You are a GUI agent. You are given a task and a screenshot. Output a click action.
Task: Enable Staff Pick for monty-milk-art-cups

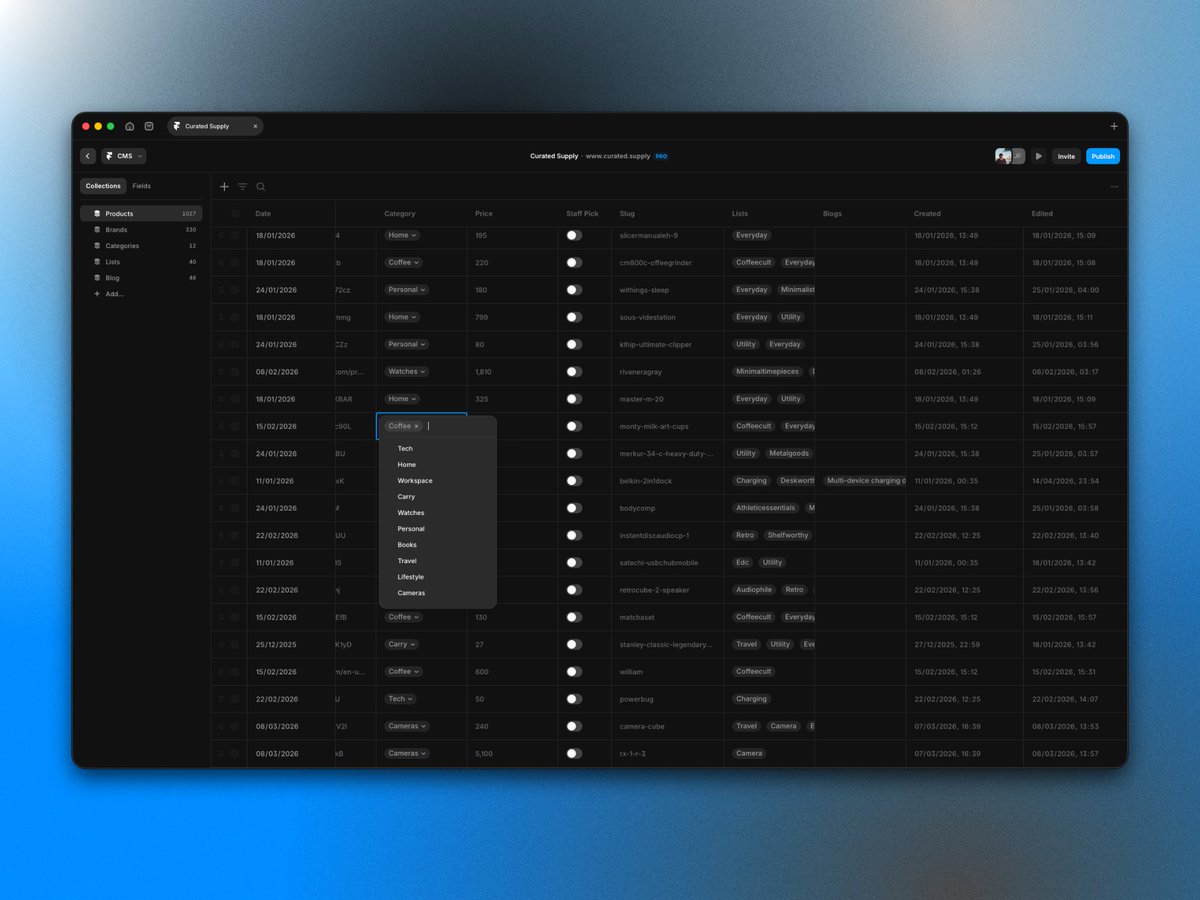pyautogui.click(x=574, y=426)
